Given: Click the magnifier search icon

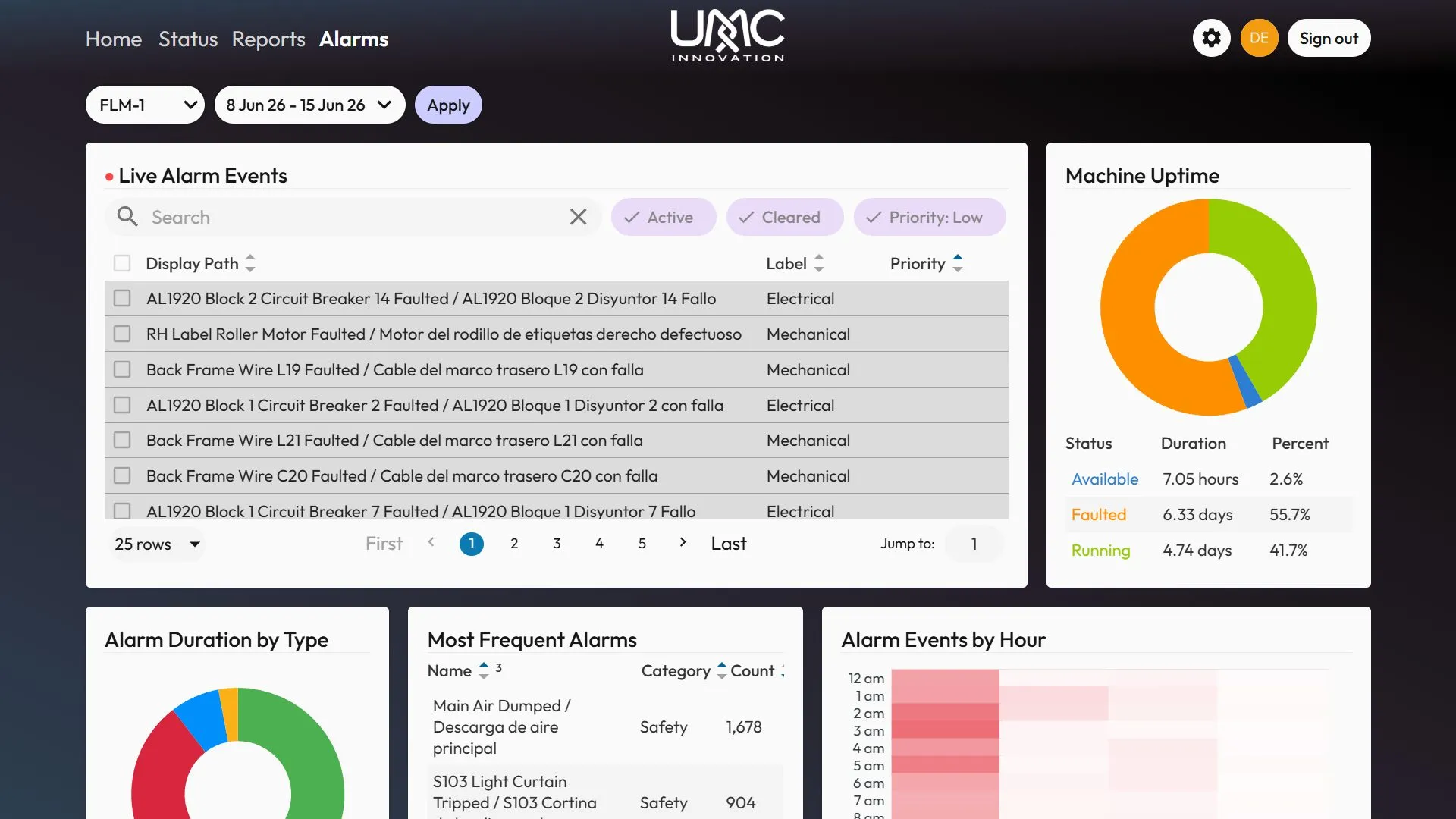Looking at the screenshot, I should [x=127, y=217].
